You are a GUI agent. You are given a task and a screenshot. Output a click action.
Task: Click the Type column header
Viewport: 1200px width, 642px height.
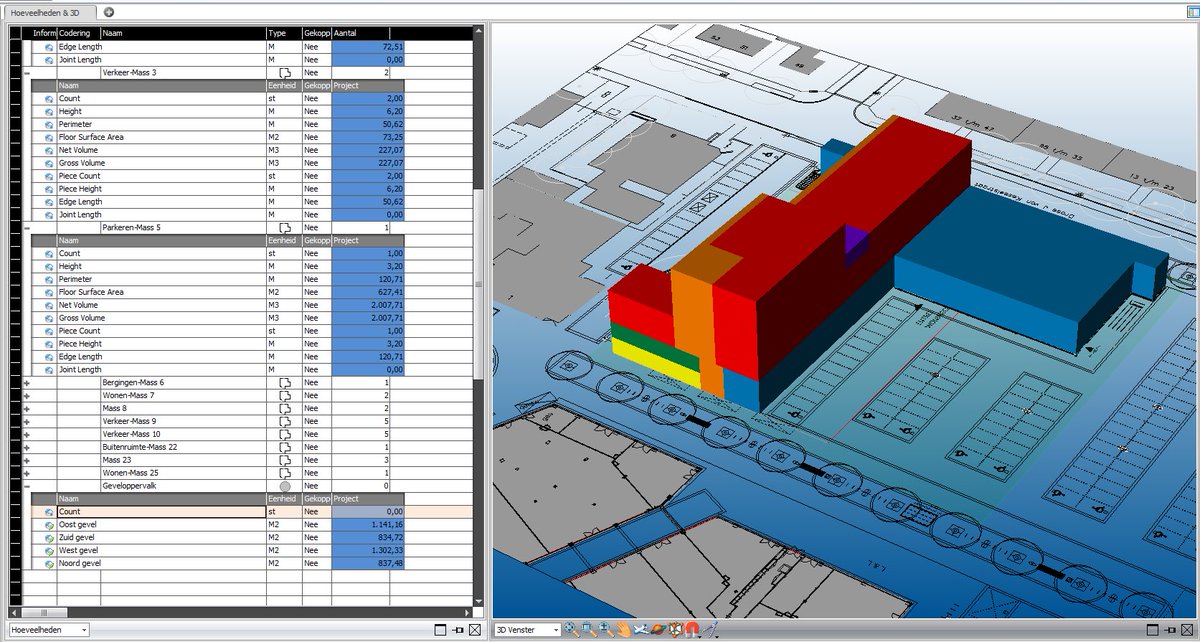284,33
